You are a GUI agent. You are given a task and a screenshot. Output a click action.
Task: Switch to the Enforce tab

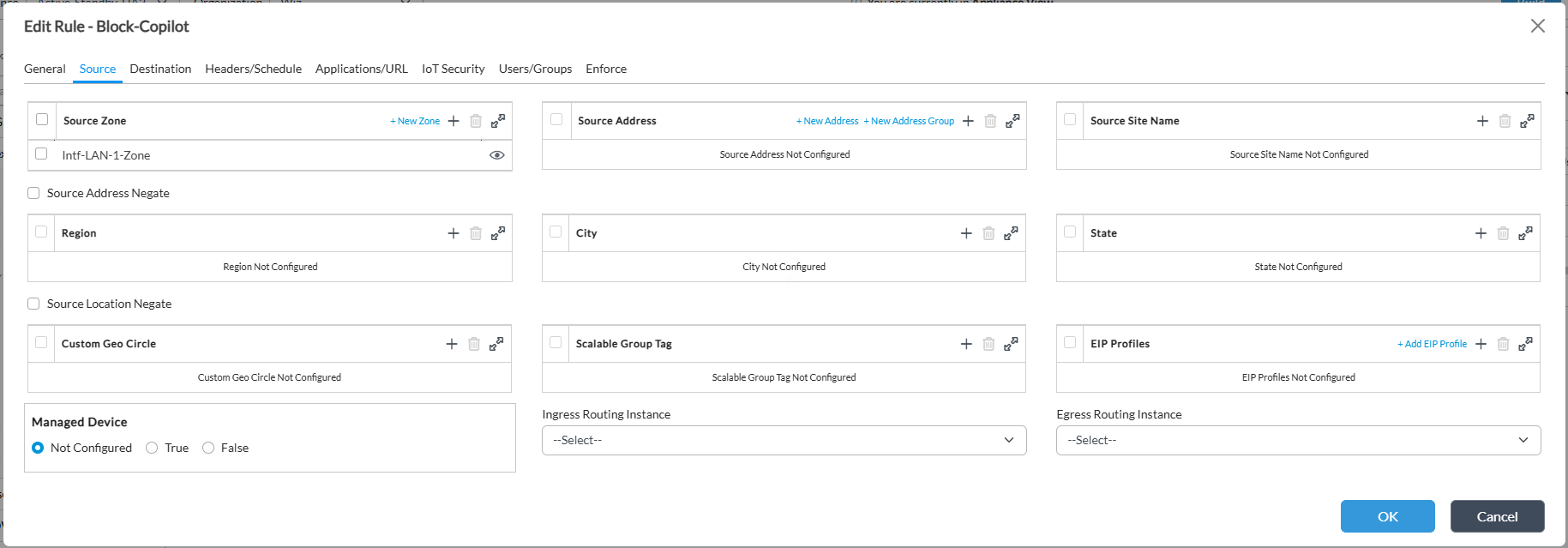tap(606, 69)
